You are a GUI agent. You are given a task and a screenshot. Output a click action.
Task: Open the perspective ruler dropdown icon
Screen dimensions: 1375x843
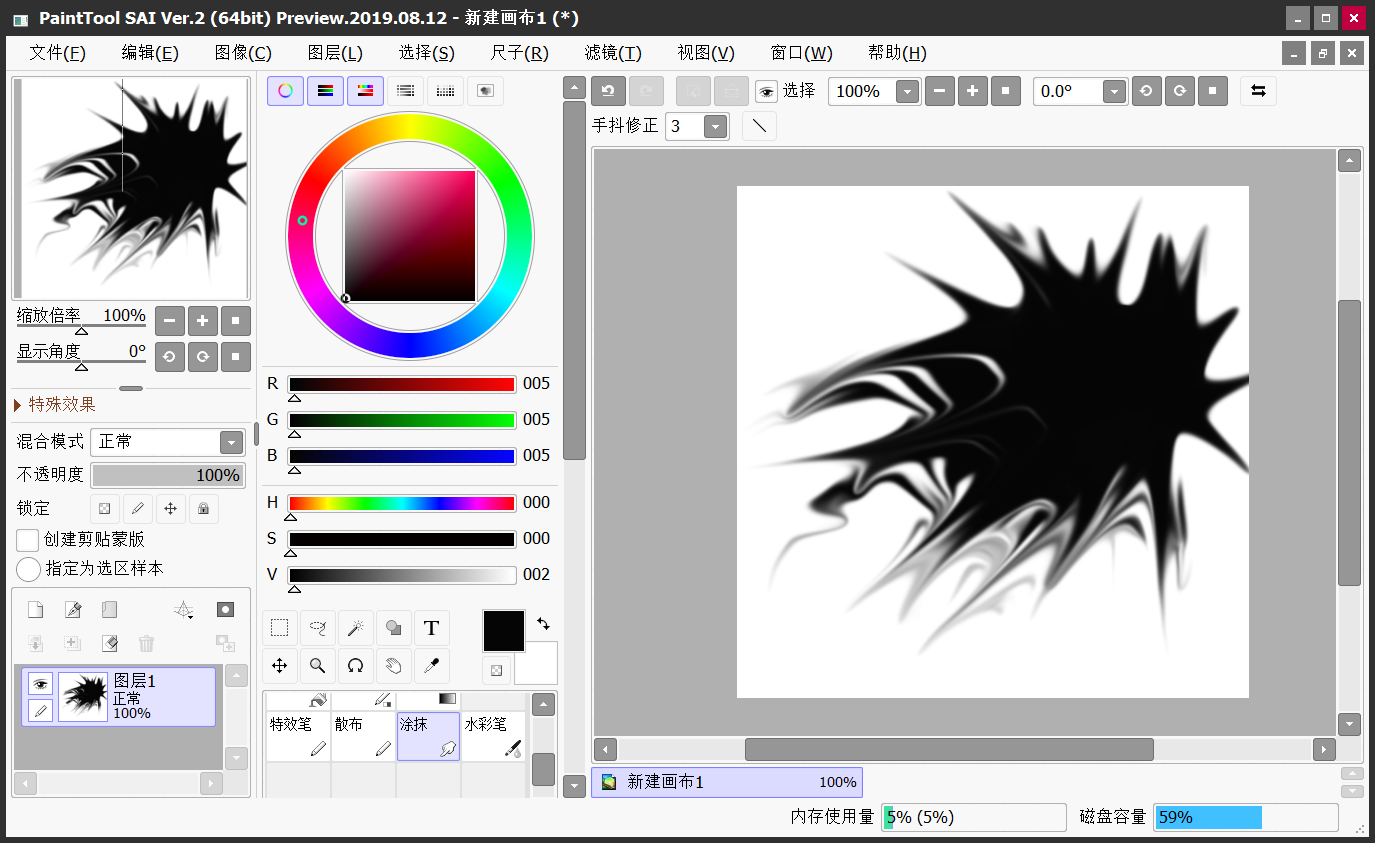183,610
